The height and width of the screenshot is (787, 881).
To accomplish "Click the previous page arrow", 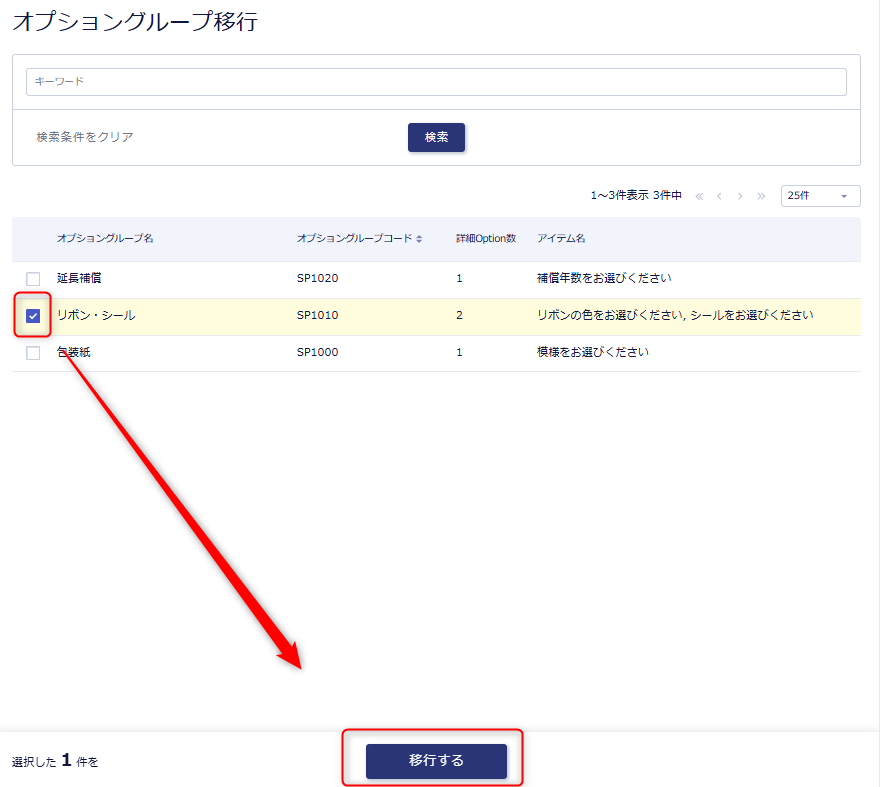I will coord(719,196).
